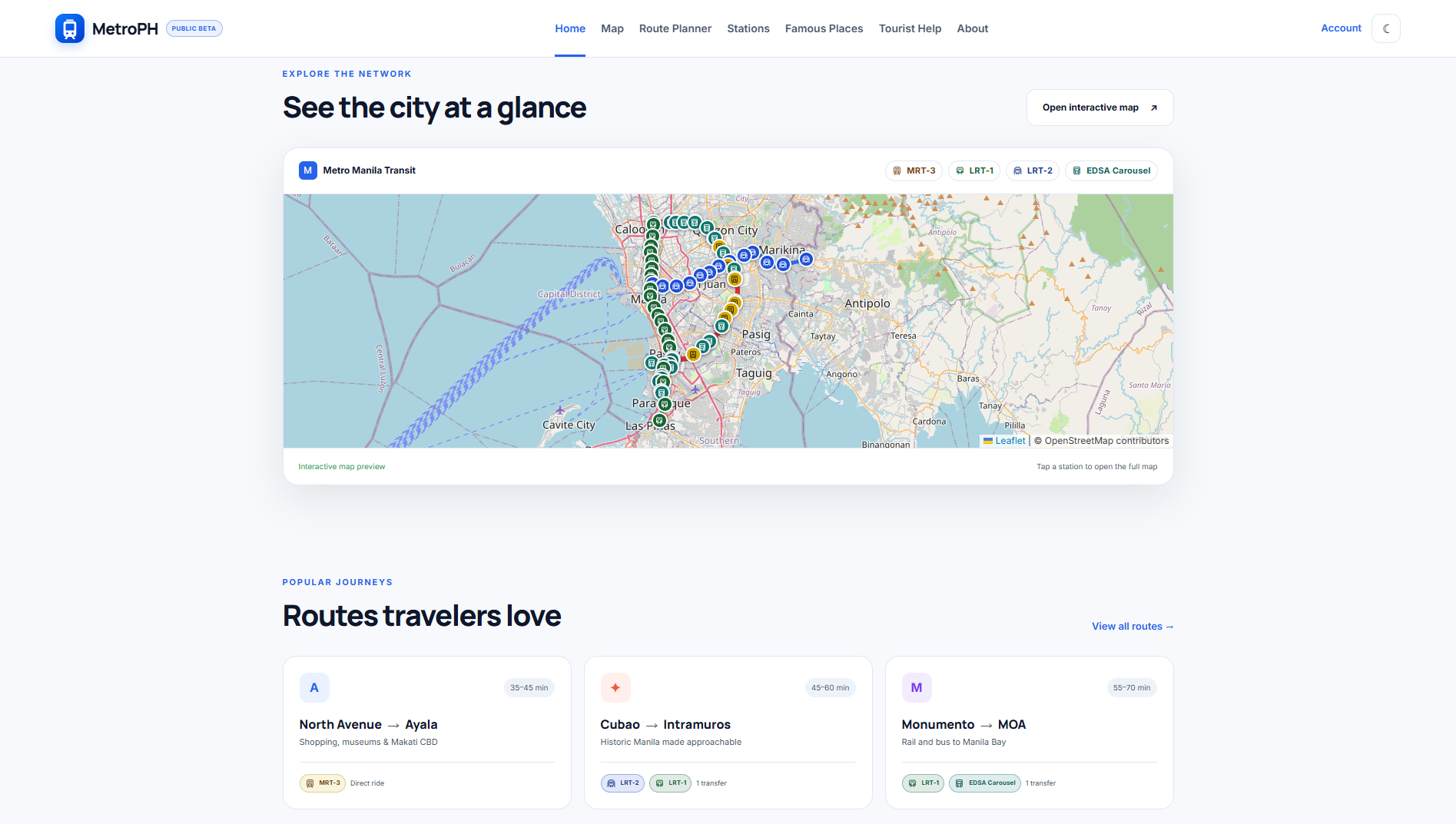Toggle the LRT-1 line legend chip
1456x824 pixels.
coord(974,170)
